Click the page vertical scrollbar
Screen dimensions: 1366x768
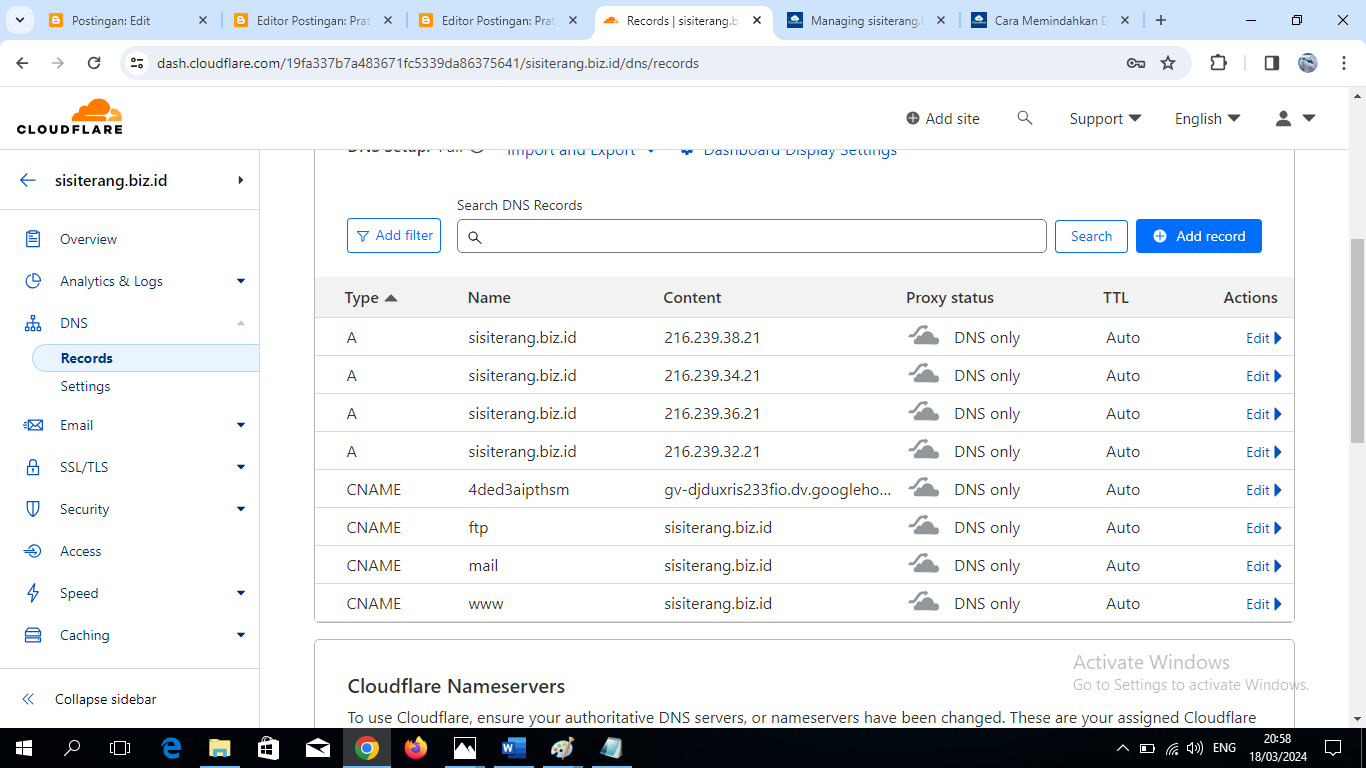(x=1357, y=340)
